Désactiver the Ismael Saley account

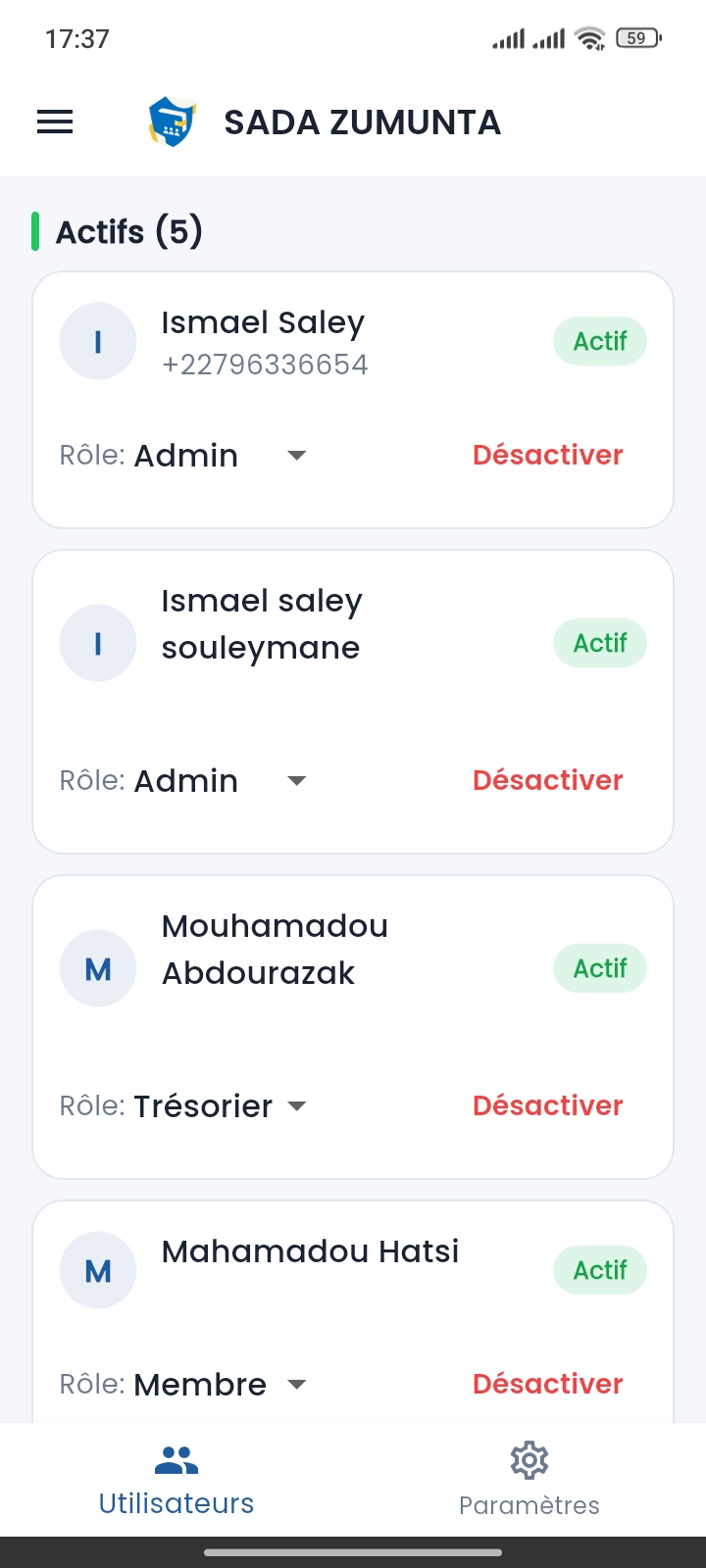(547, 456)
